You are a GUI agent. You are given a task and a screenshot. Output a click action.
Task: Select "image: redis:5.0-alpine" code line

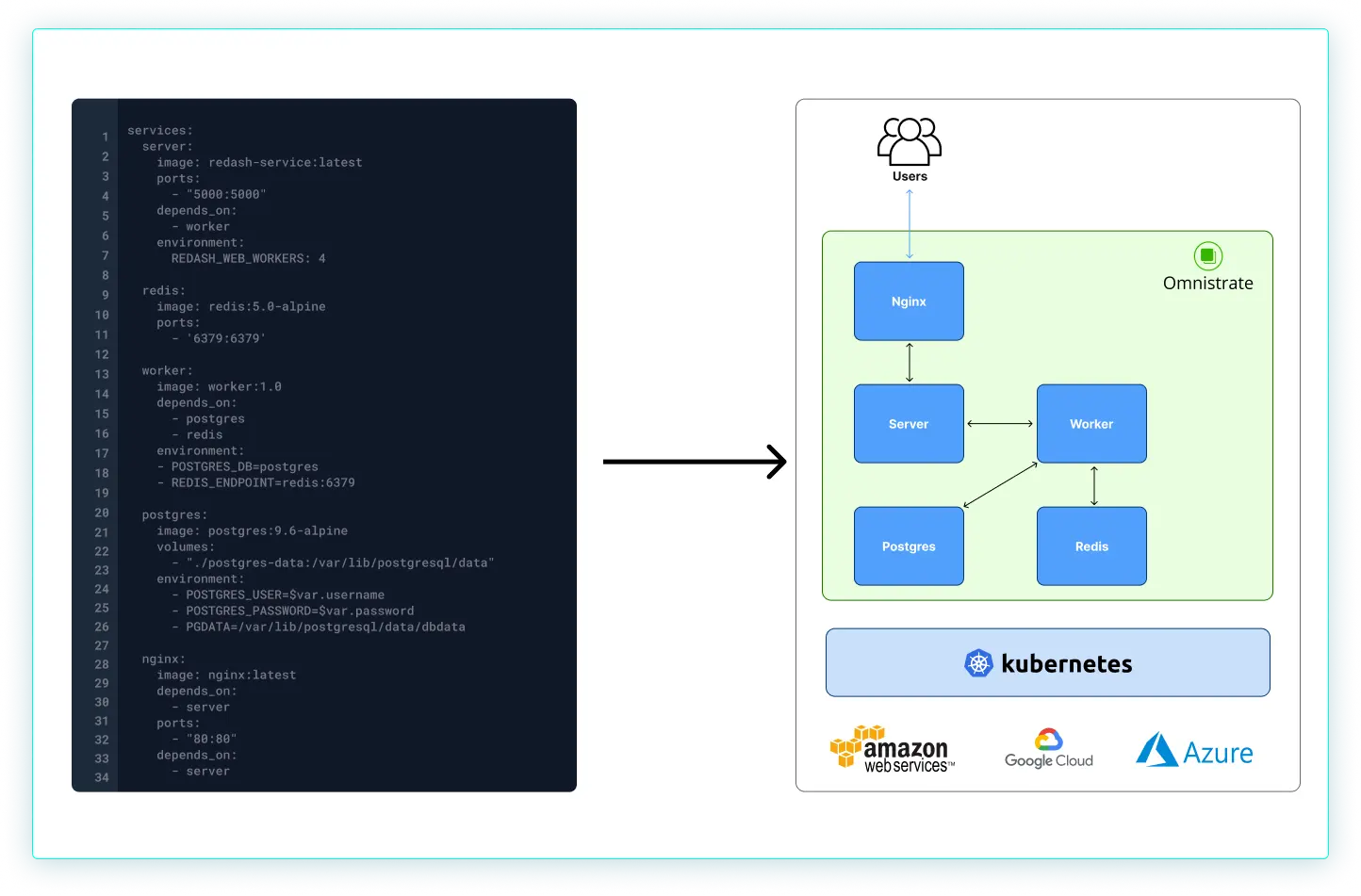(x=241, y=307)
